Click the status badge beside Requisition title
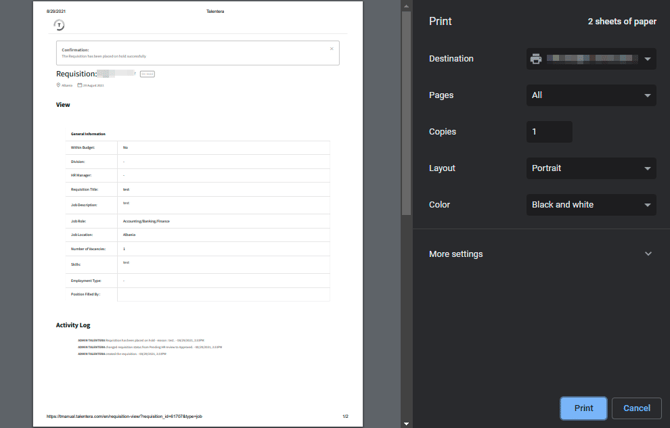This screenshot has width=670, height=428. coord(147,74)
